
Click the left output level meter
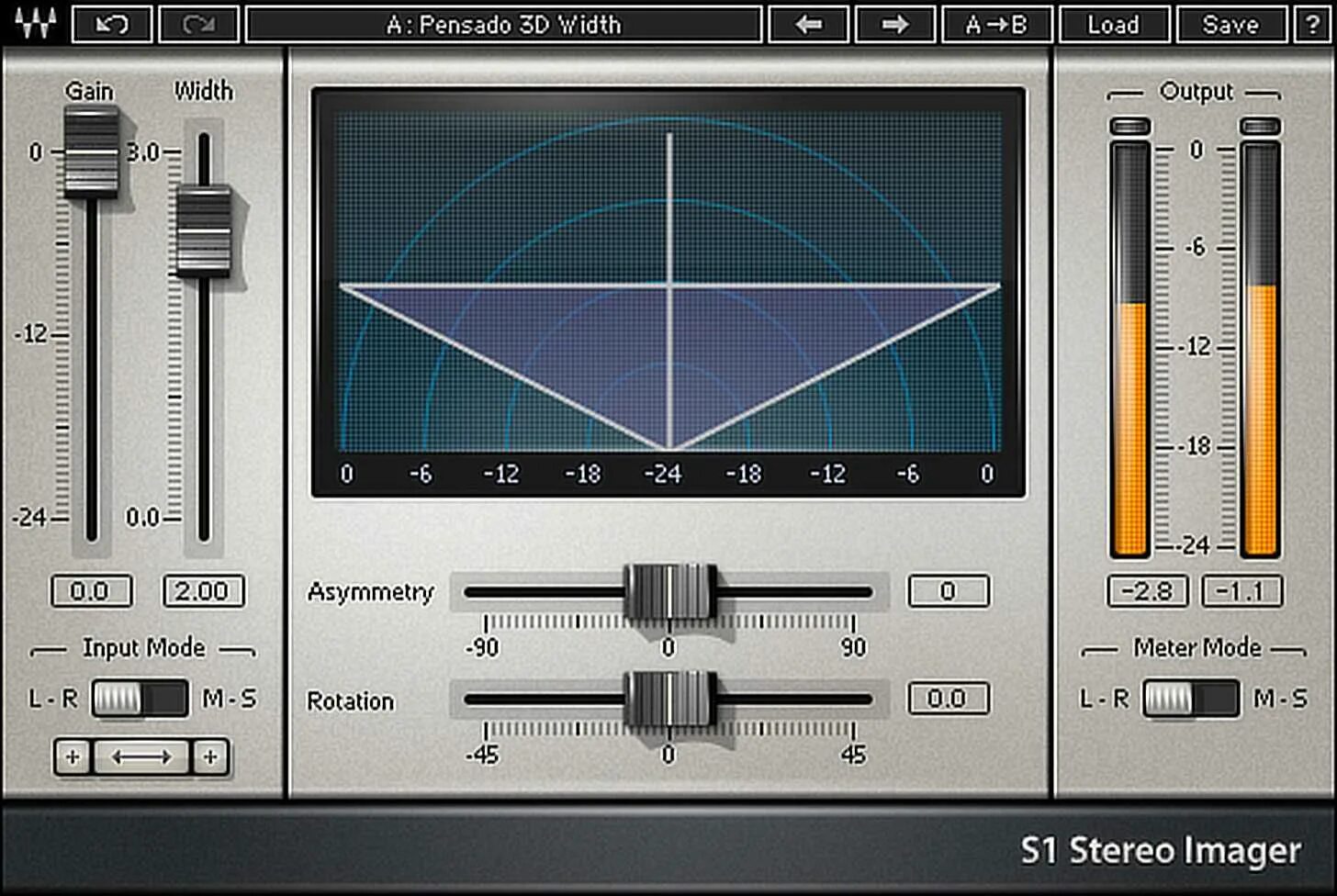(x=1130, y=349)
